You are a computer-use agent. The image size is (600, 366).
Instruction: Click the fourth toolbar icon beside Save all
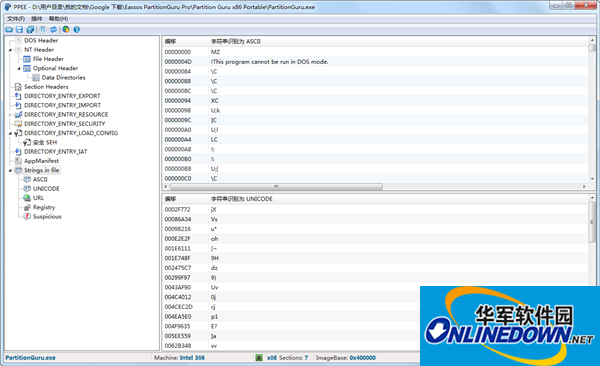[x=42, y=29]
